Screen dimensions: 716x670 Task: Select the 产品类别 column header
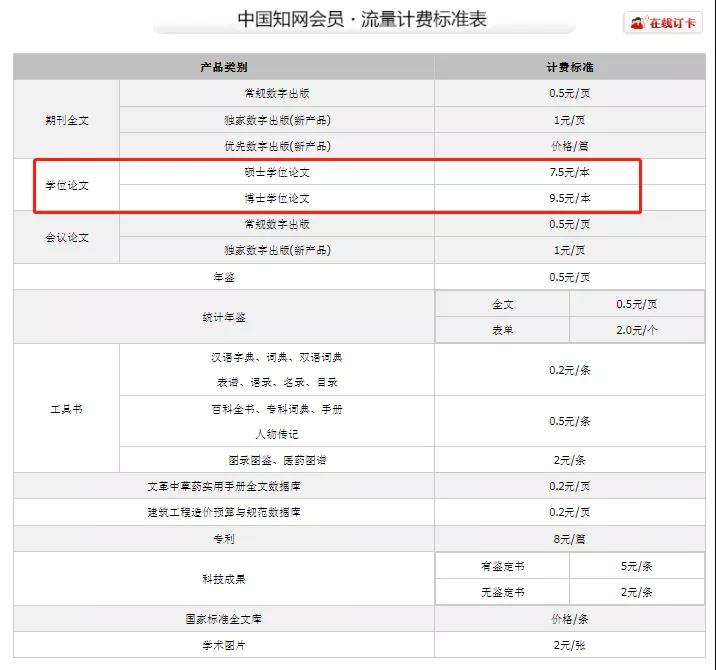[224, 67]
